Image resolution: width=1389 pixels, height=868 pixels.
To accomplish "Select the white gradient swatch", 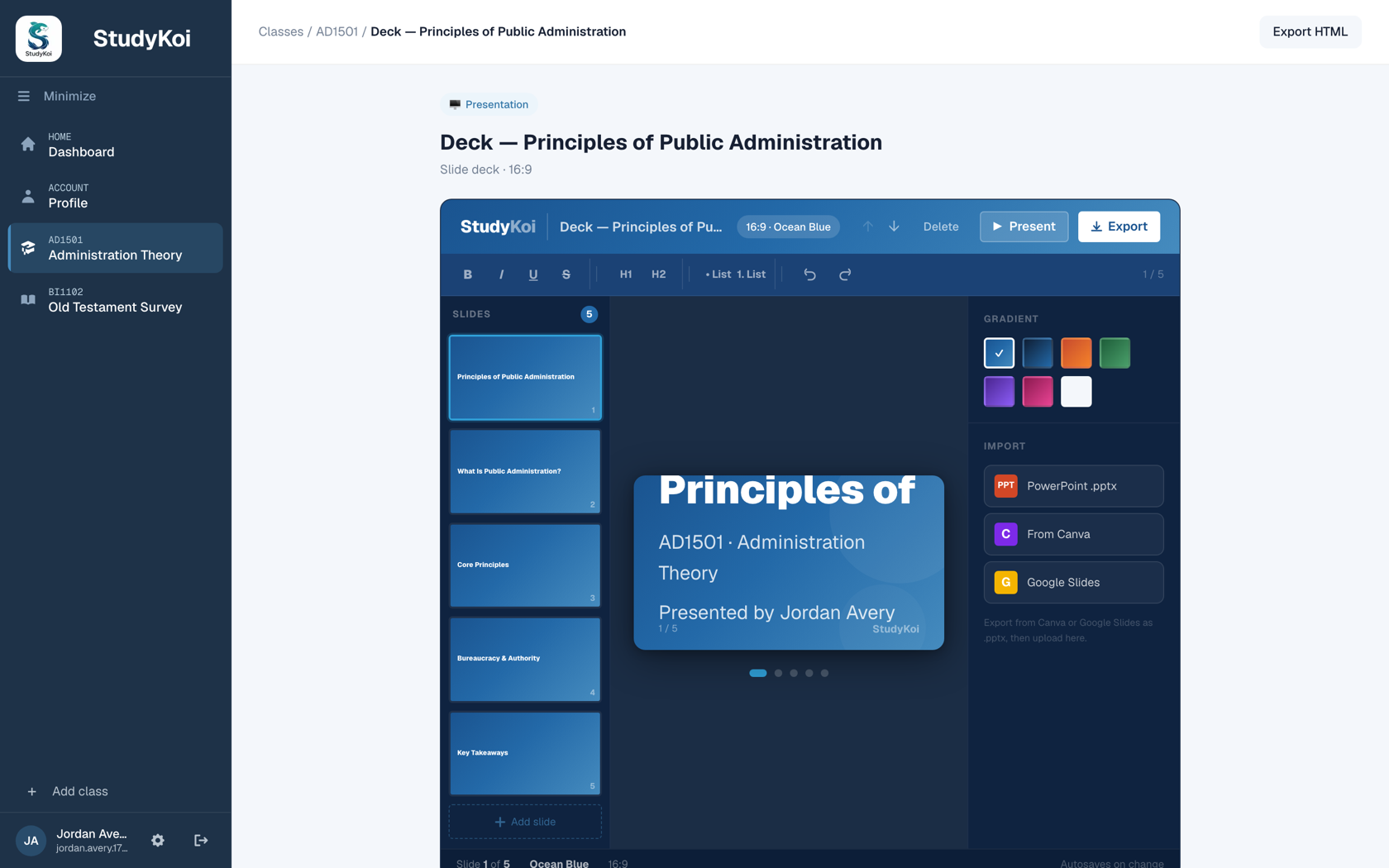I will (x=1076, y=392).
